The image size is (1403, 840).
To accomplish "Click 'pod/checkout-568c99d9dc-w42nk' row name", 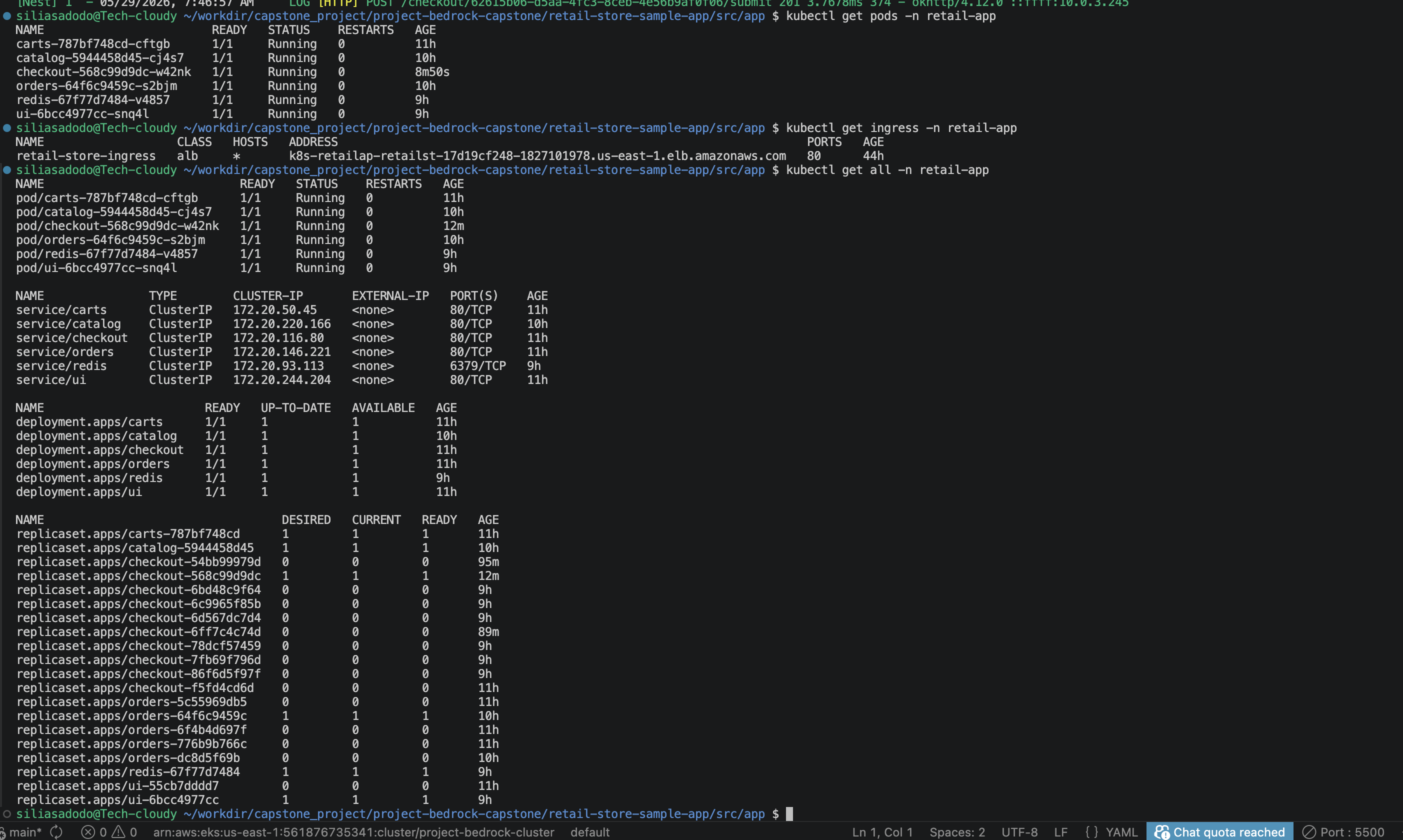I will 117,226.
